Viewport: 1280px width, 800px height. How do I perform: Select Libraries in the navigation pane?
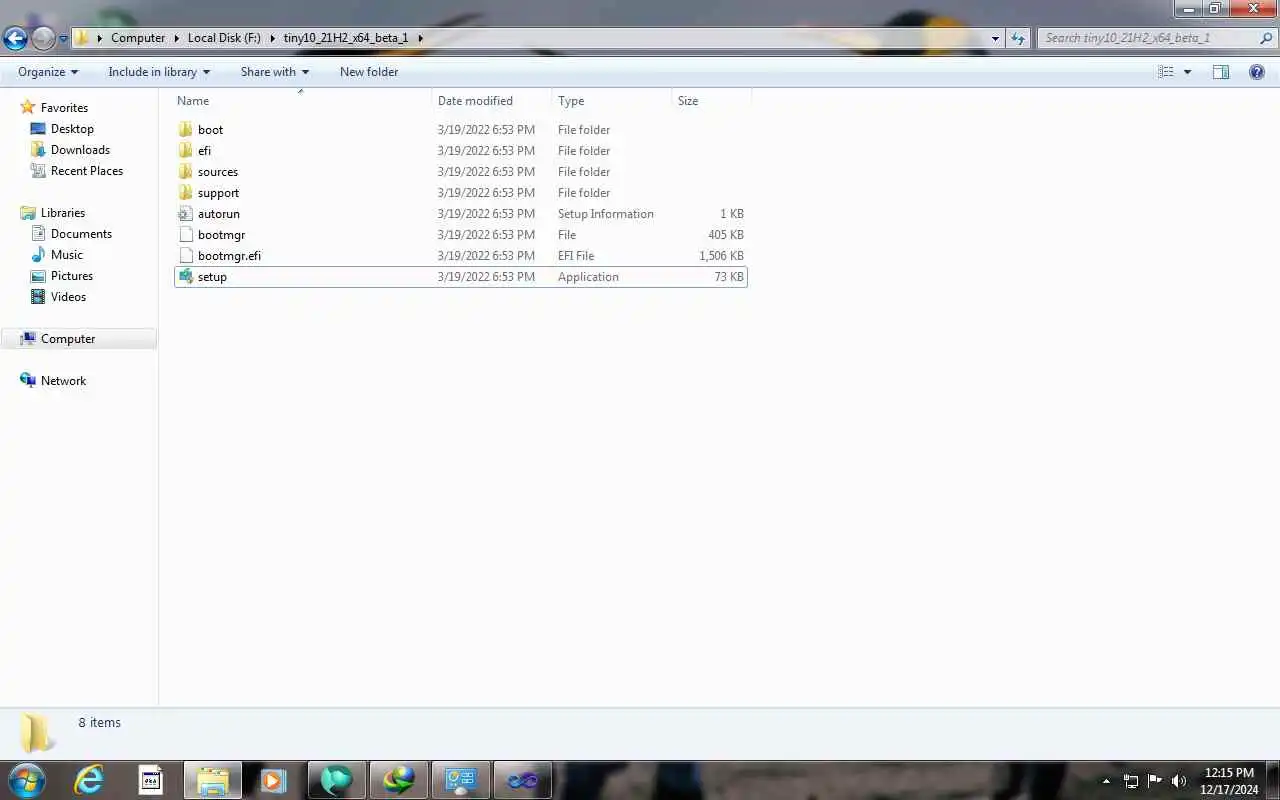(63, 213)
